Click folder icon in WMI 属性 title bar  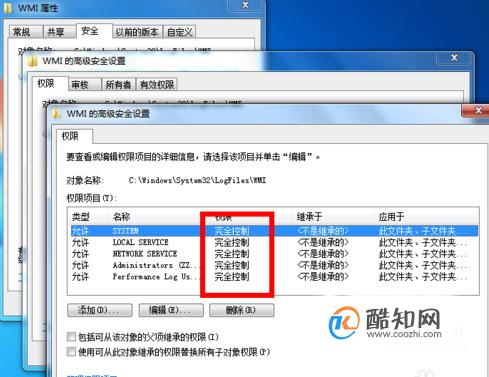coord(7,8)
